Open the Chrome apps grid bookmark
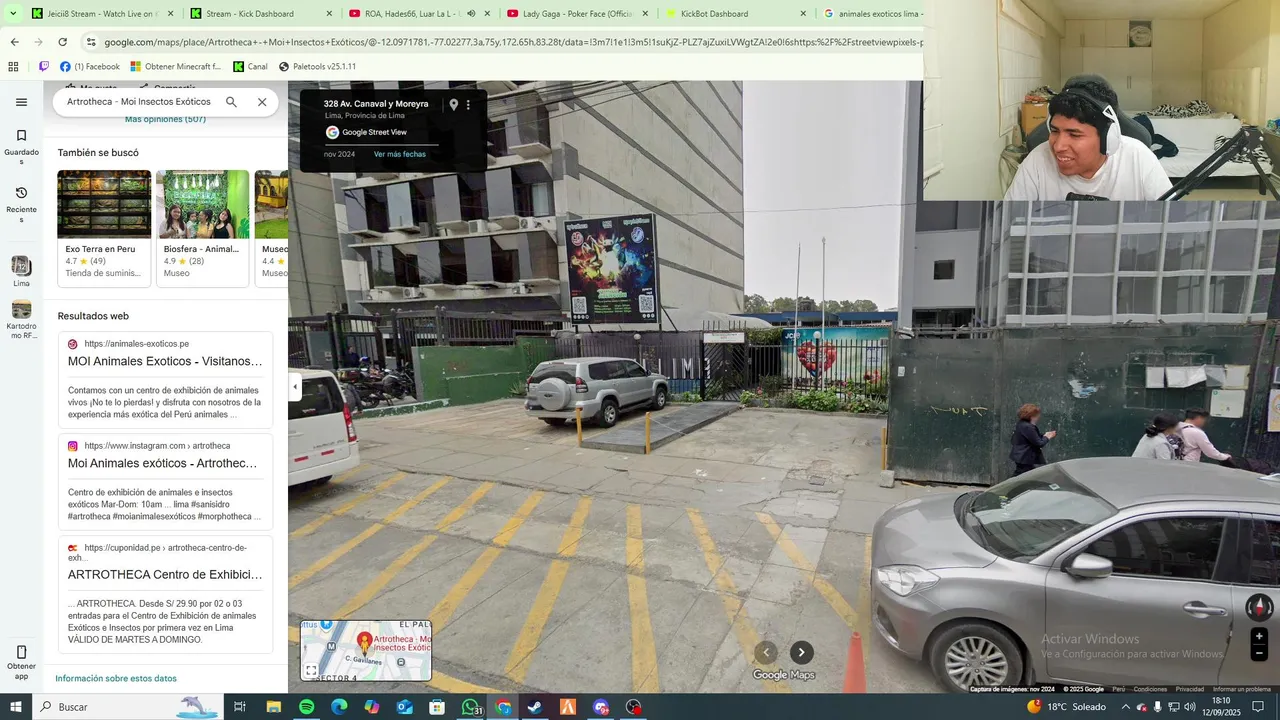1280x720 pixels. (13, 67)
